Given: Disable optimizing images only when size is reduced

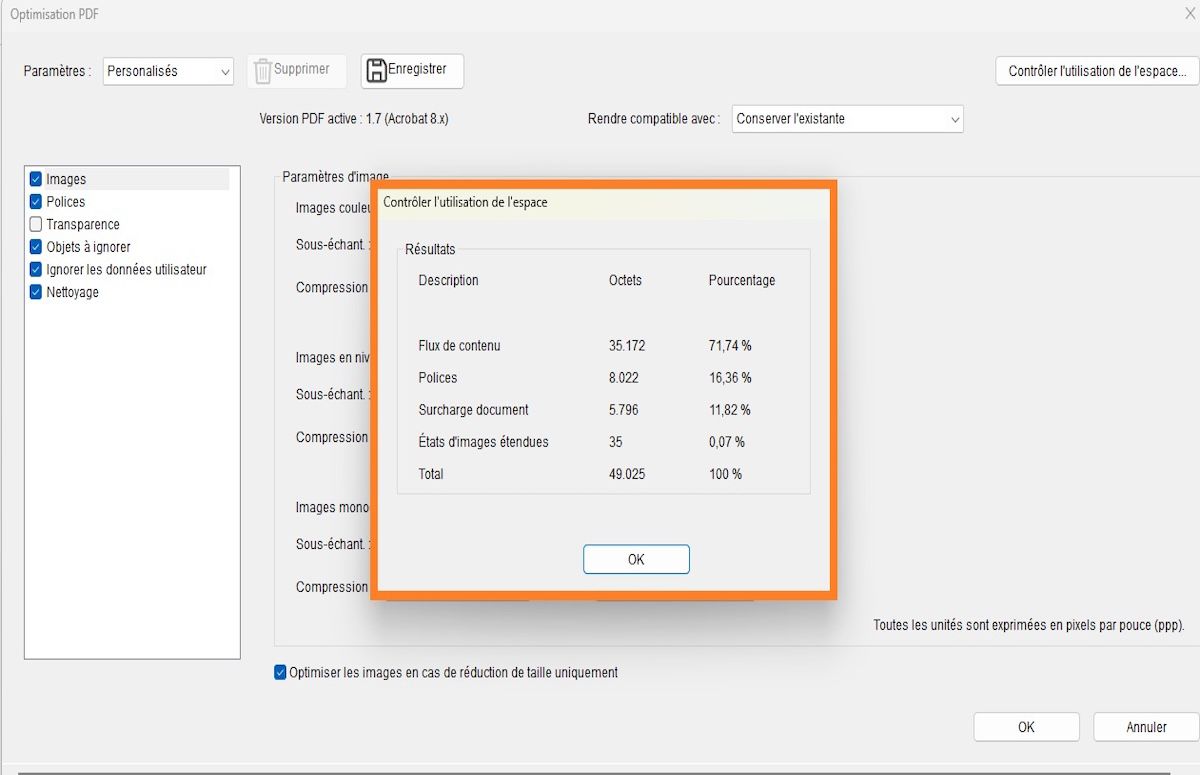Looking at the screenshot, I should coord(280,672).
